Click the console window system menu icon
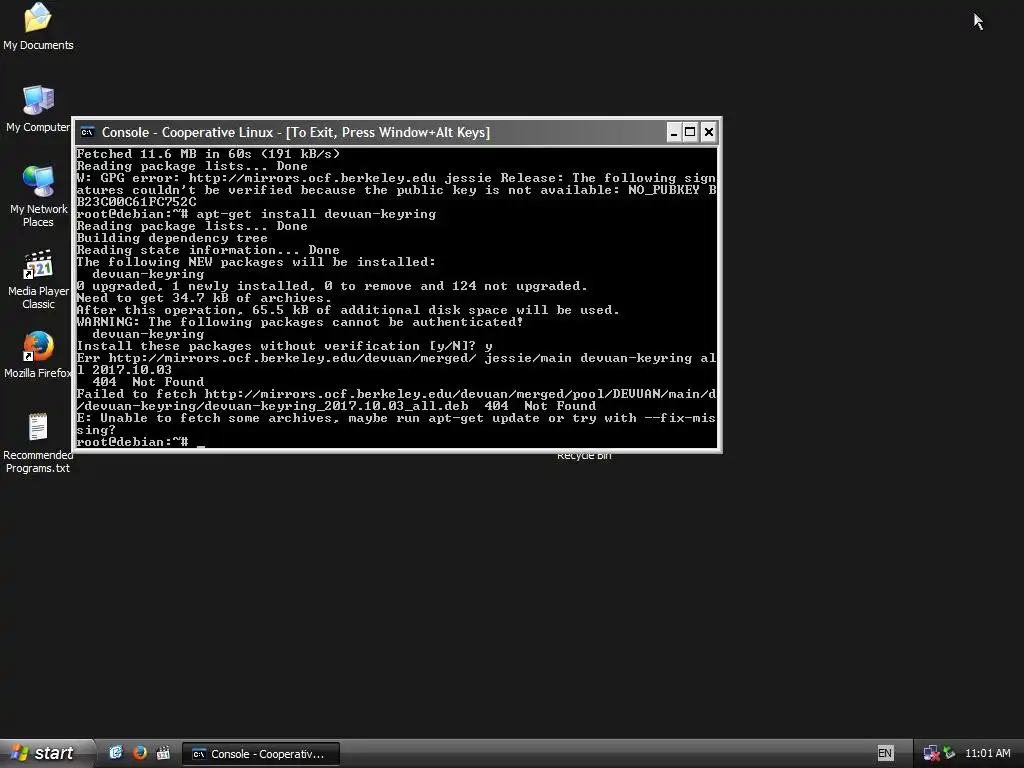 point(87,133)
